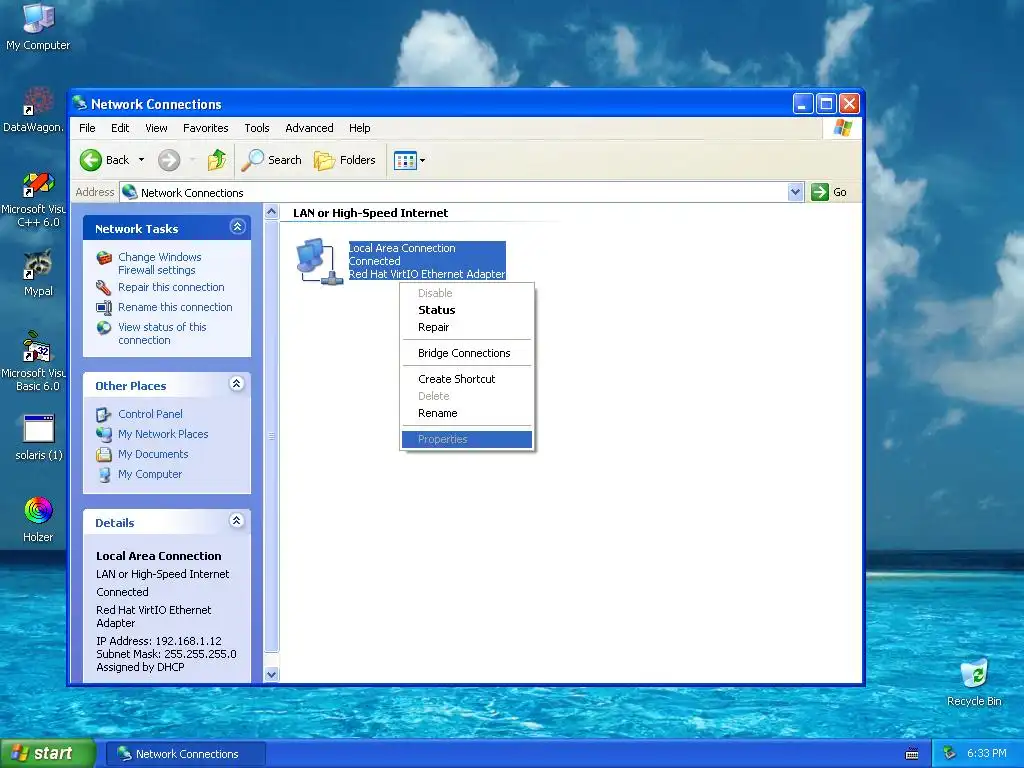Click the sidebar scroll down arrow
Screen dimensions: 1024x768
click(272, 675)
